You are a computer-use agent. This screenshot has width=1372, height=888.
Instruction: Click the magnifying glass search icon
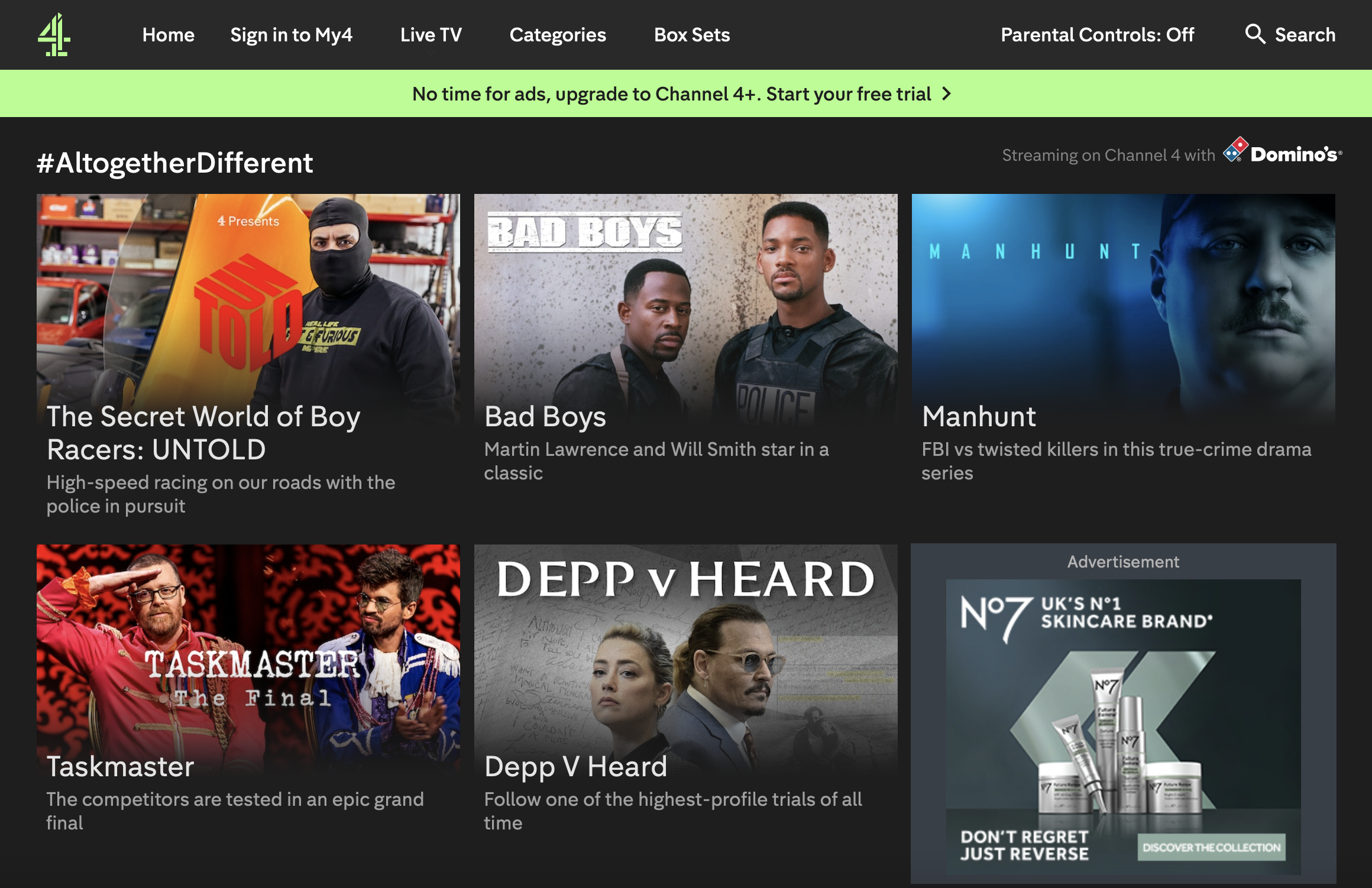coord(1255,34)
